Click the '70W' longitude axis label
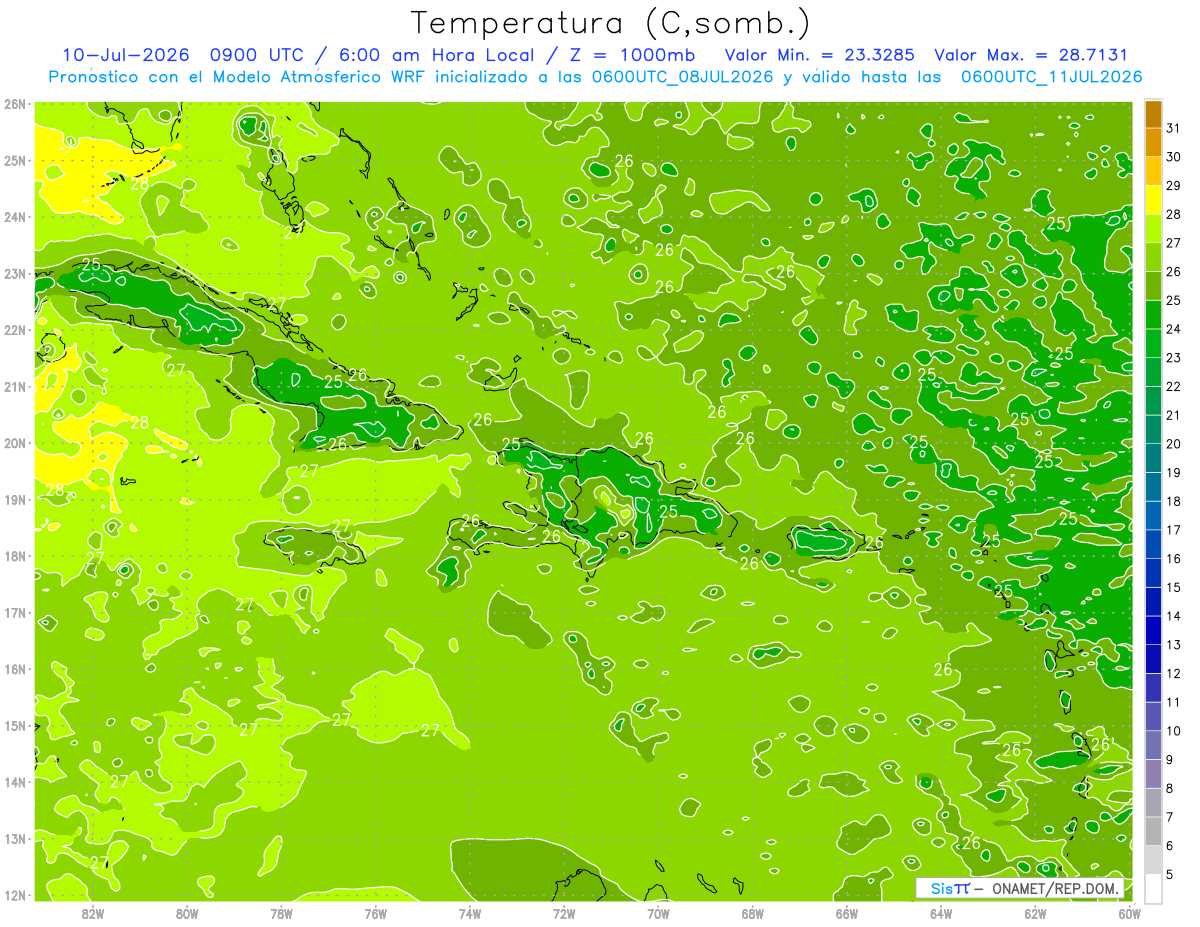Screen dimensions: 1200x927 point(658,913)
